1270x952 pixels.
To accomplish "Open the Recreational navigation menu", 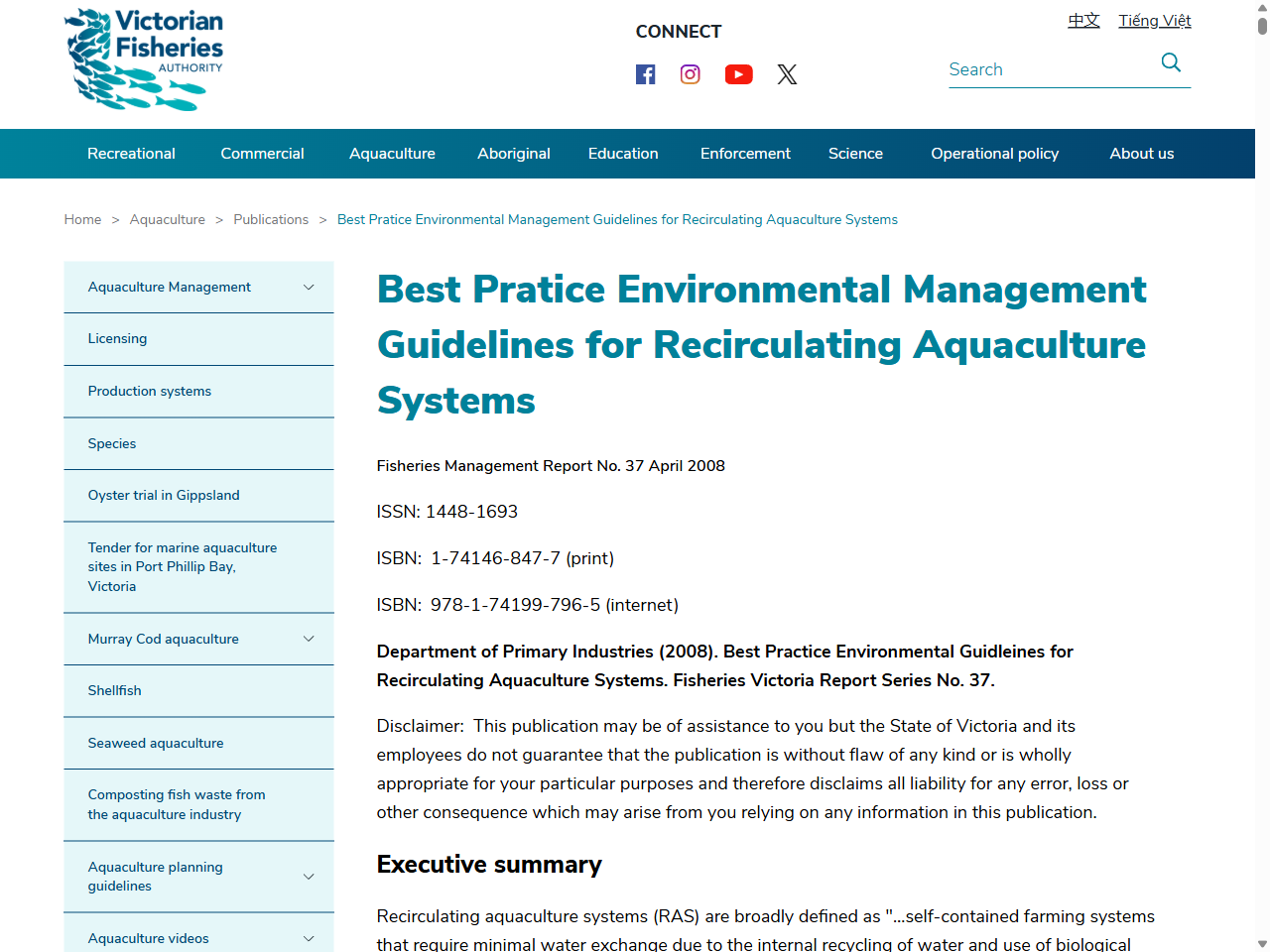I will pyautogui.click(x=131, y=154).
